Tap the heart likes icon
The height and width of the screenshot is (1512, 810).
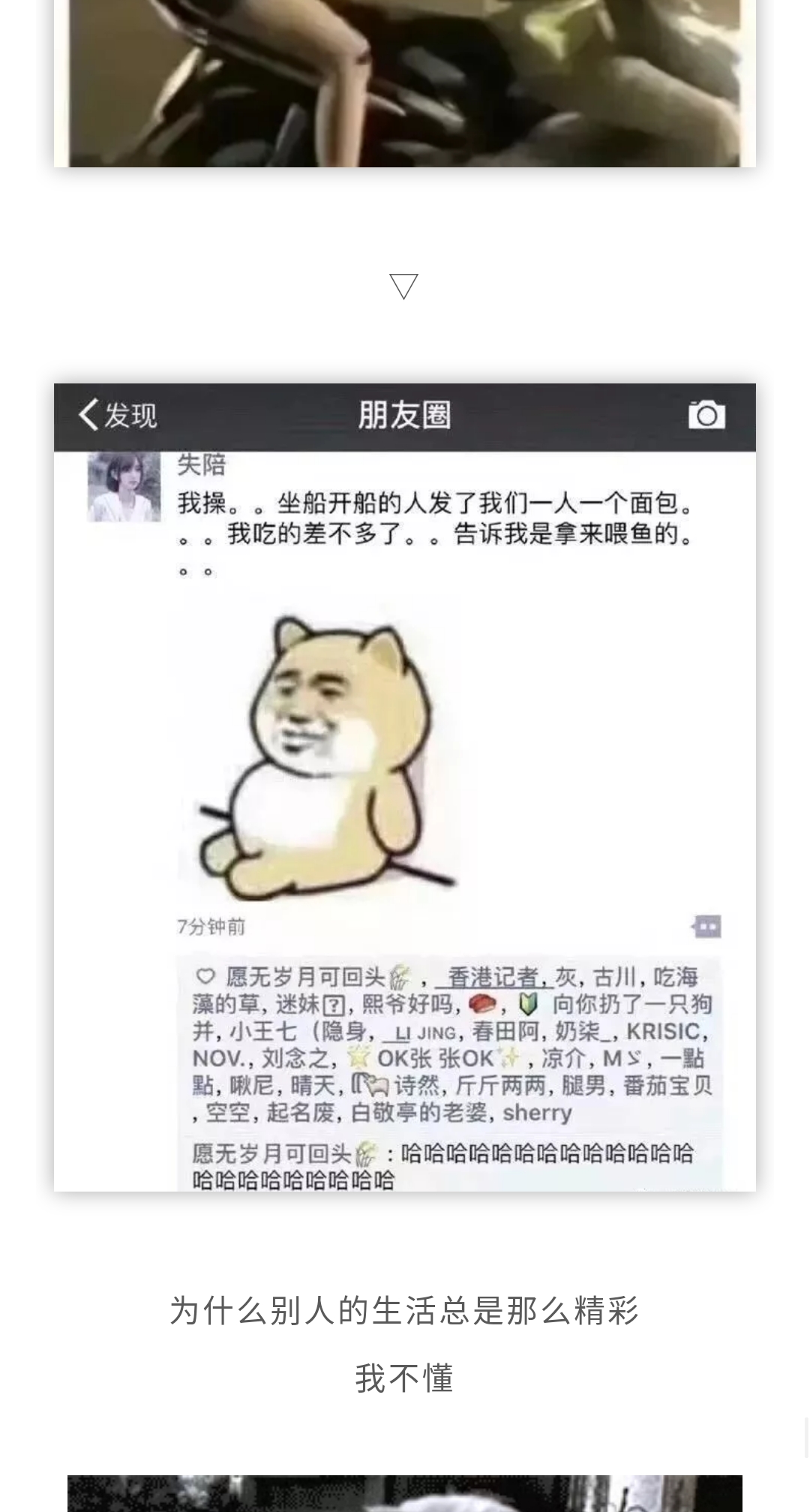205,976
